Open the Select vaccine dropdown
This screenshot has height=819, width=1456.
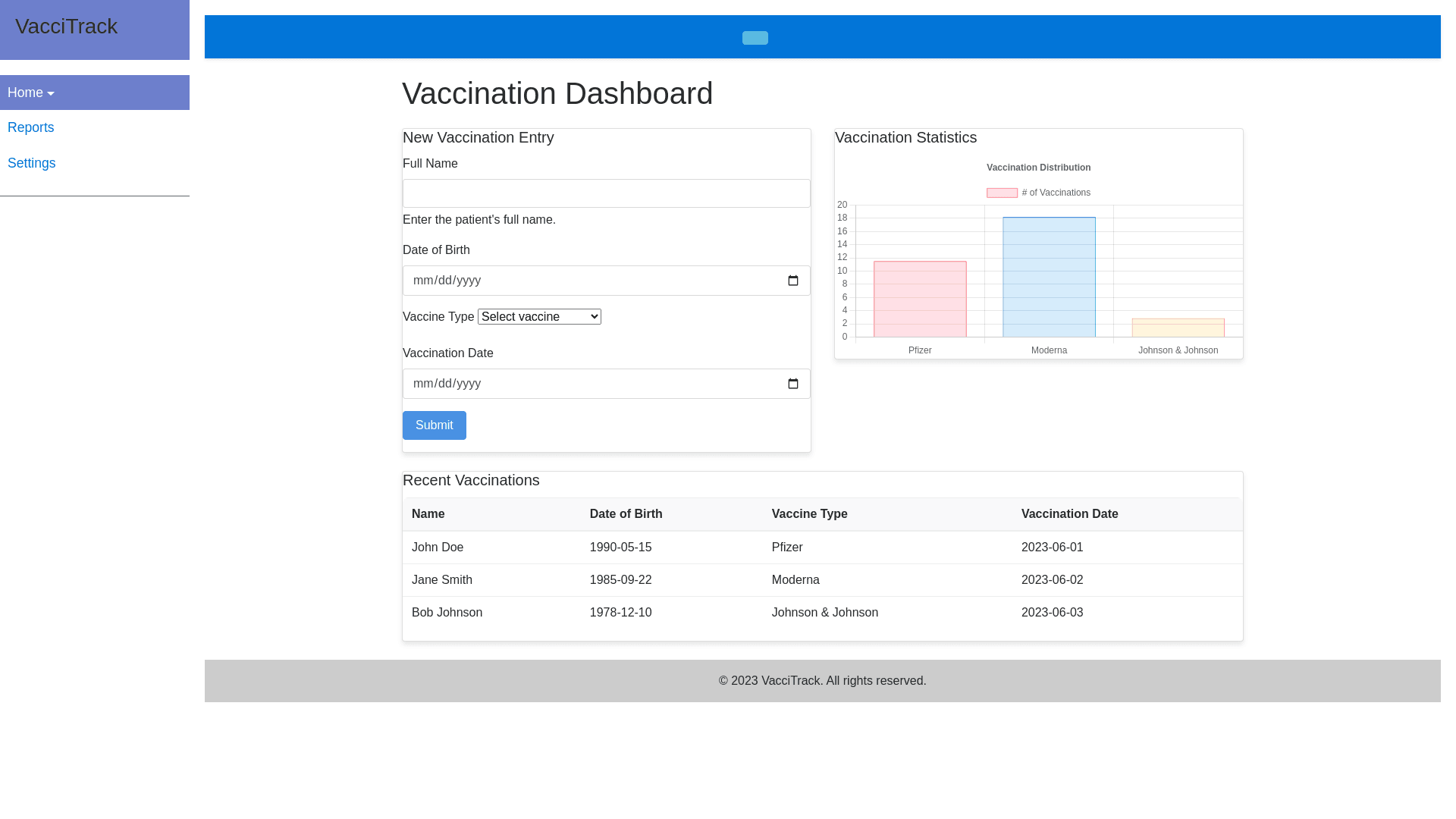click(539, 317)
